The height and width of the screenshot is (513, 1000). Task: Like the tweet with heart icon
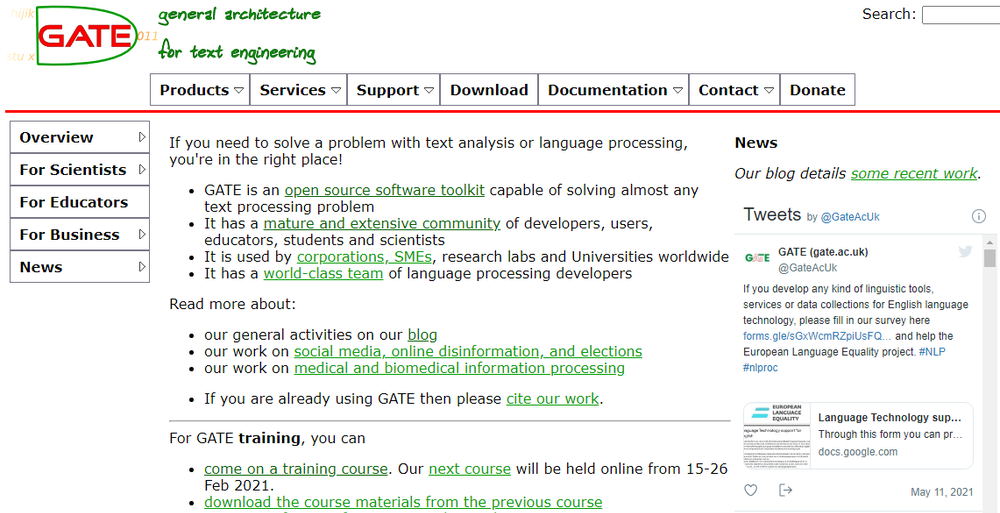tap(751, 490)
